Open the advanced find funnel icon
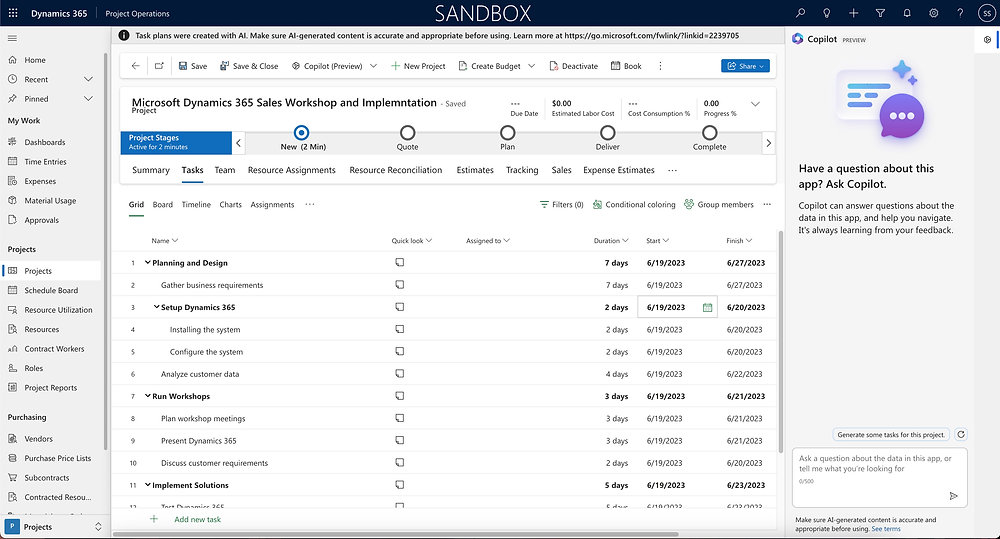Image resolution: width=1000 pixels, height=539 pixels. tap(880, 13)
